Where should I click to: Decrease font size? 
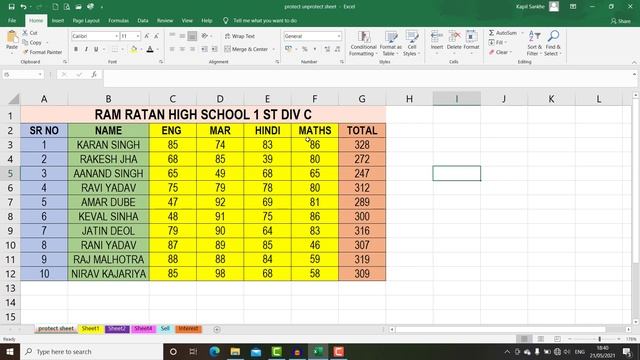156,36
